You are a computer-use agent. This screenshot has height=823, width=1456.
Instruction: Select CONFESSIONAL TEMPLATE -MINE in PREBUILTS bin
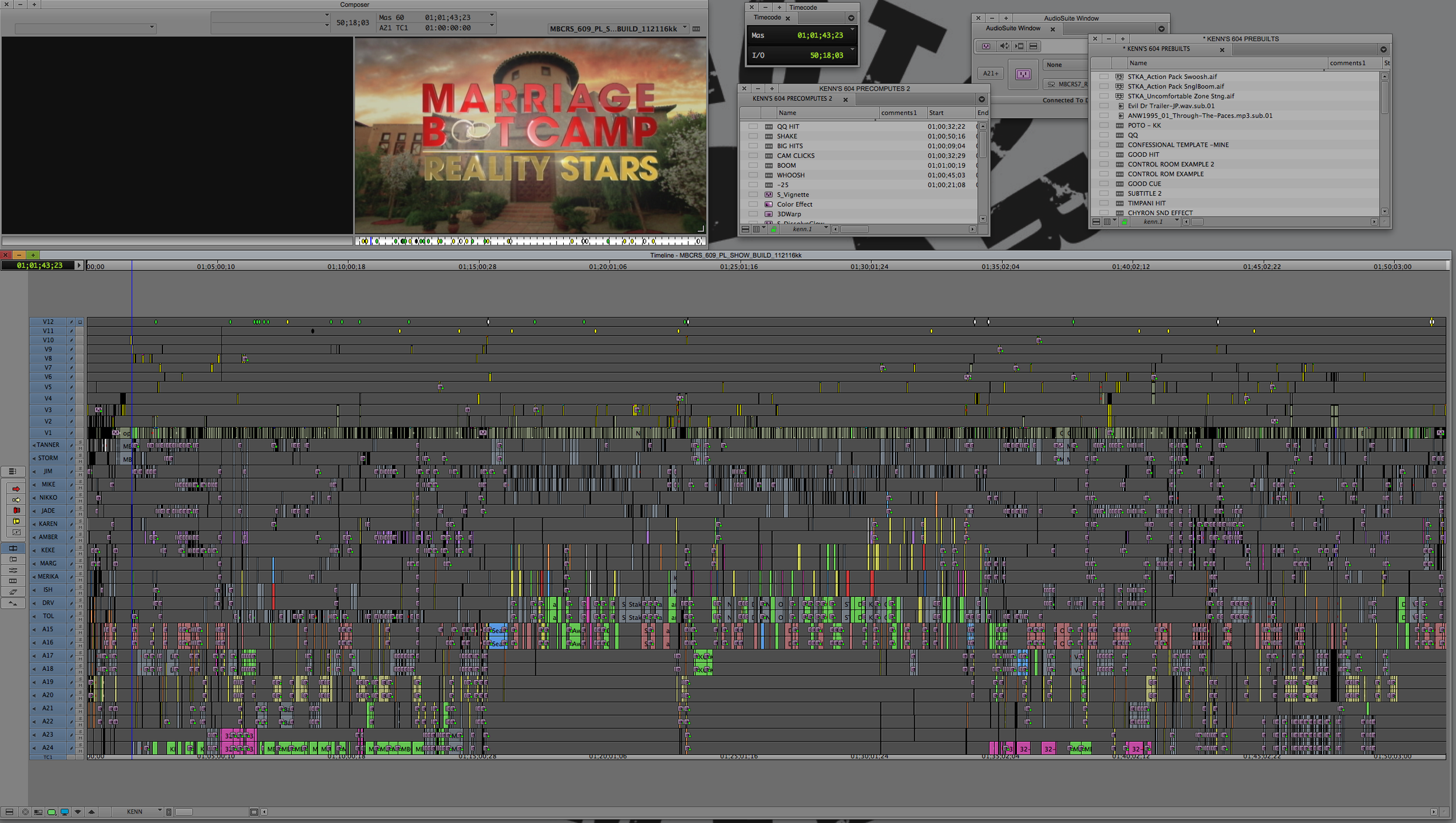tap(1178, 145)
